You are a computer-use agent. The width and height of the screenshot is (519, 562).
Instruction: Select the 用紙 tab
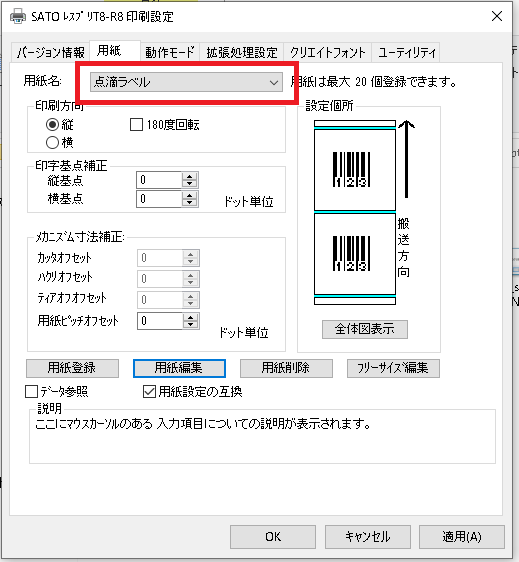tap(114, 51)
